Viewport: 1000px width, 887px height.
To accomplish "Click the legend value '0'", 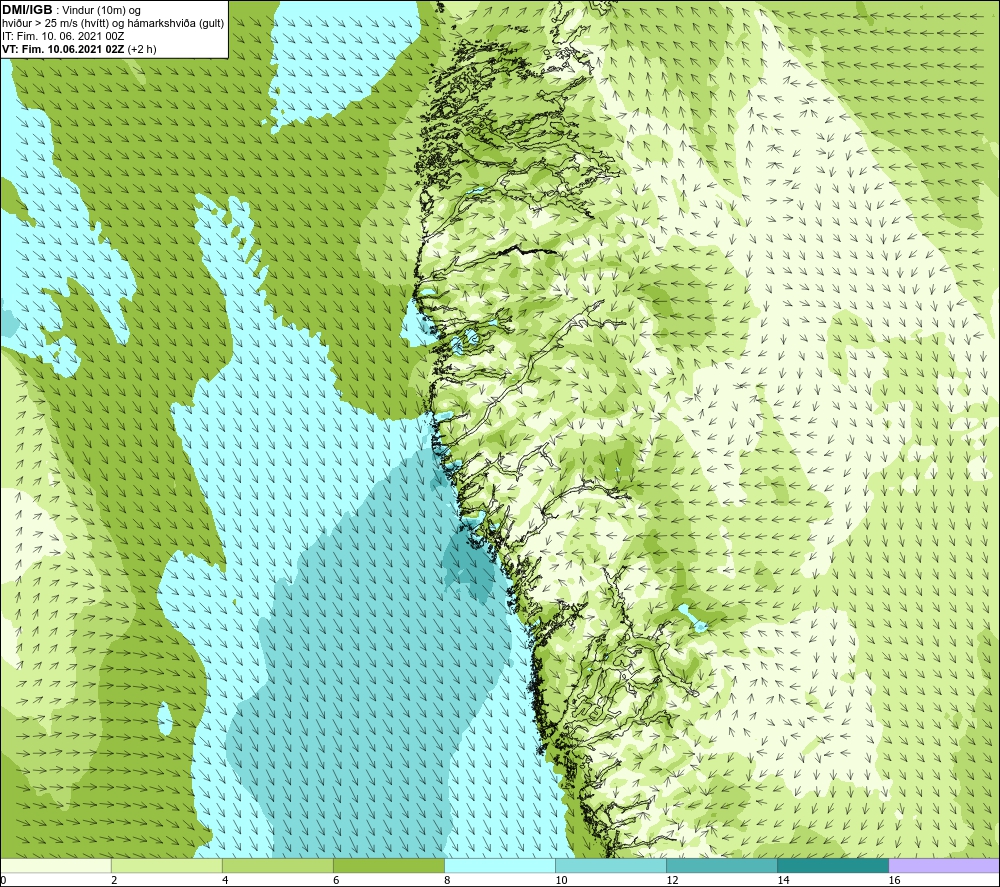I will pyautogui.click(x=4, y=880).
